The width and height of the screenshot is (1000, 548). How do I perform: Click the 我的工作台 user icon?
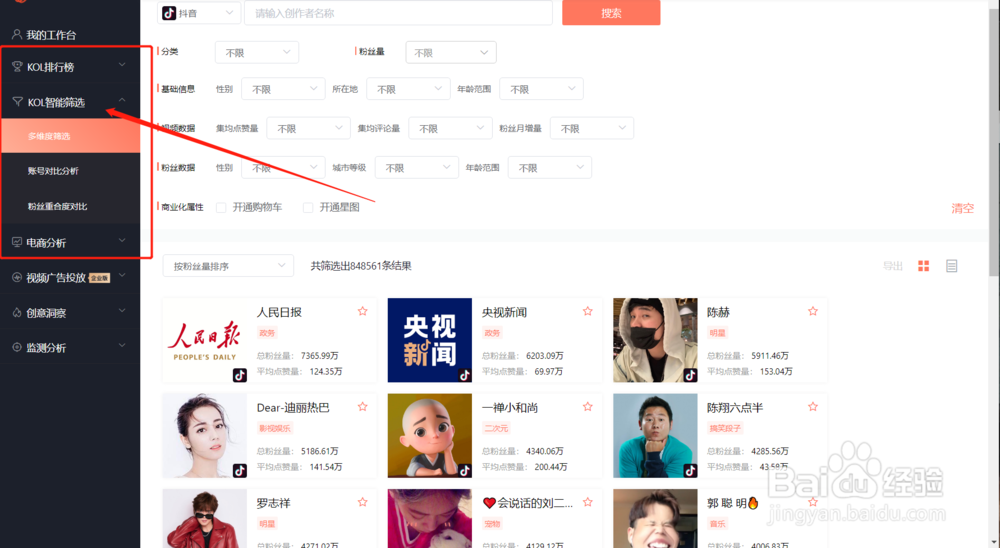17,34
